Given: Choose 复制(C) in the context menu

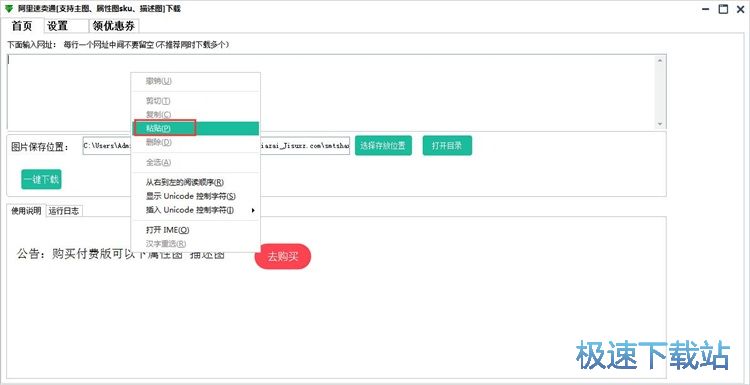Looking at the screenshot, I should [195, 114].
